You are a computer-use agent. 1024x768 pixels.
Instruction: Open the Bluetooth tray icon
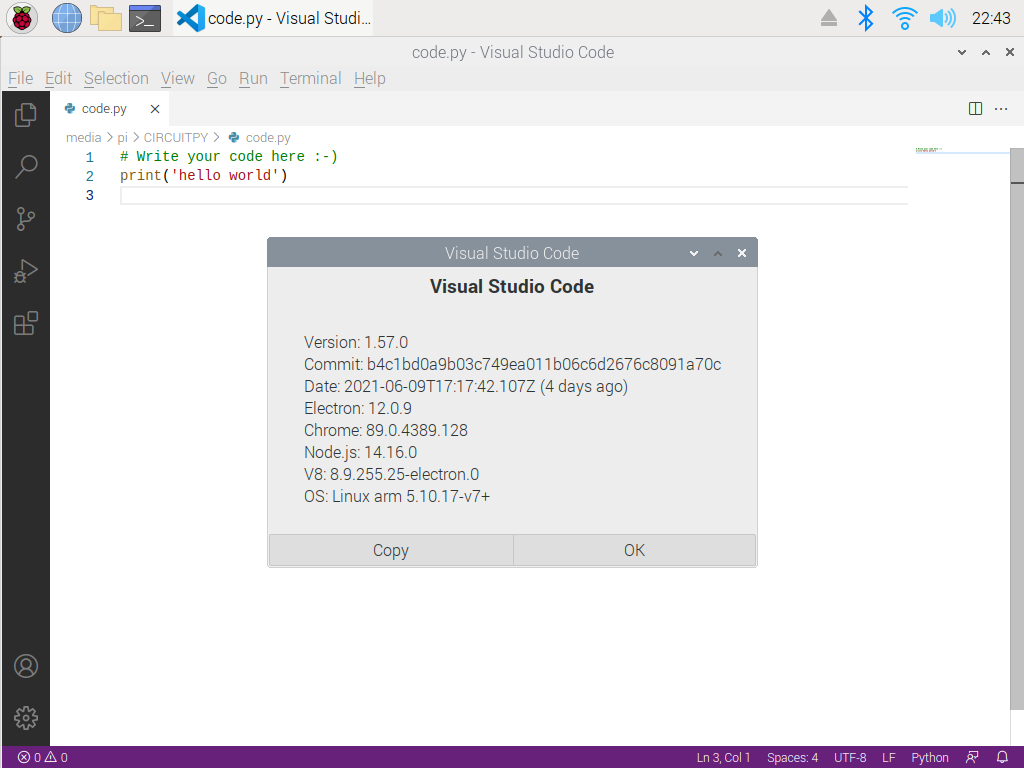point(865,18)
